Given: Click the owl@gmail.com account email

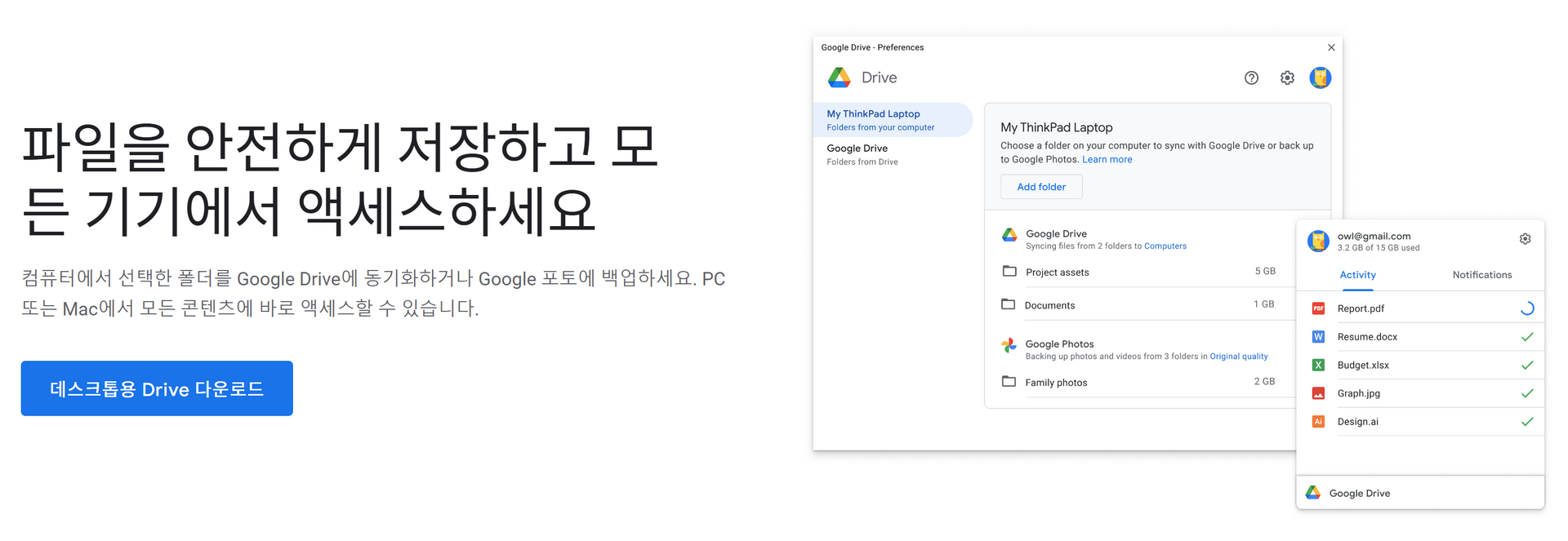Looking at the screenshot, I should 1374,236.
